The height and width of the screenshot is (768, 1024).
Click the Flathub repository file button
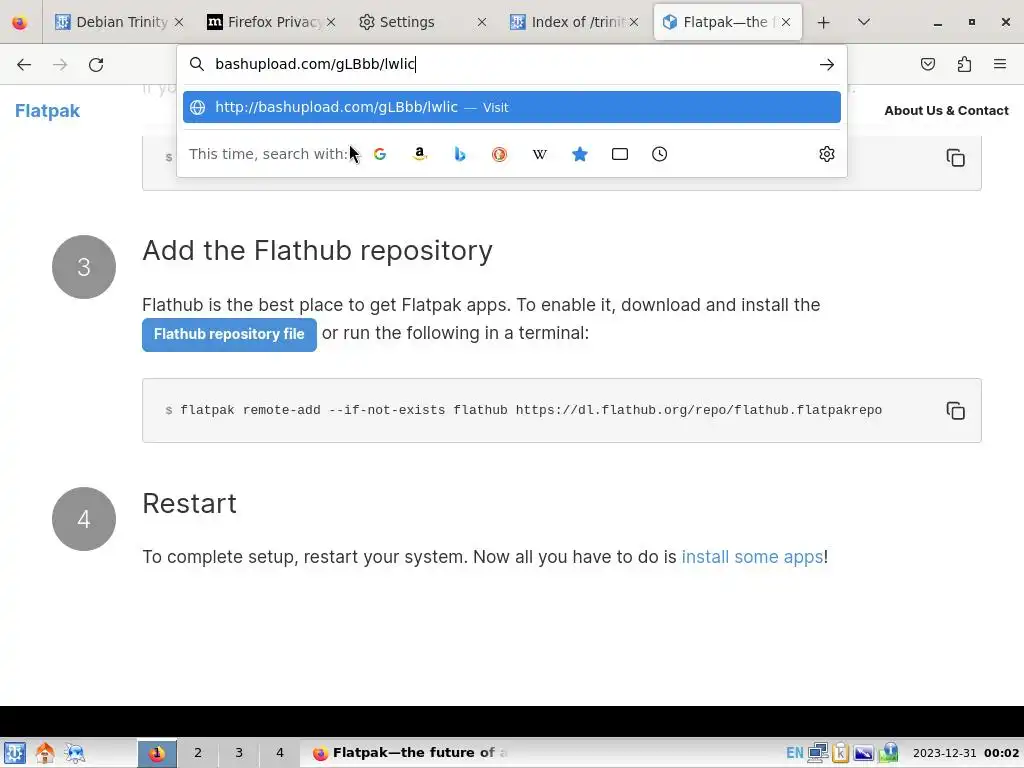pyautogui.click(x=229, y=334)
